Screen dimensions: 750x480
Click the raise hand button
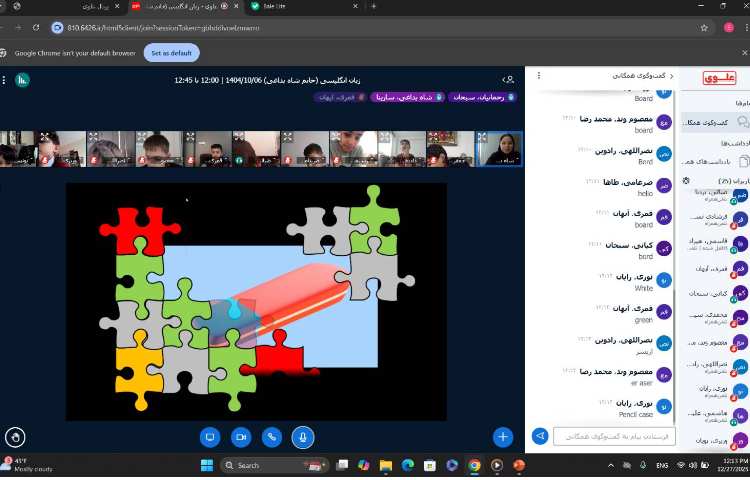(15, 437)
